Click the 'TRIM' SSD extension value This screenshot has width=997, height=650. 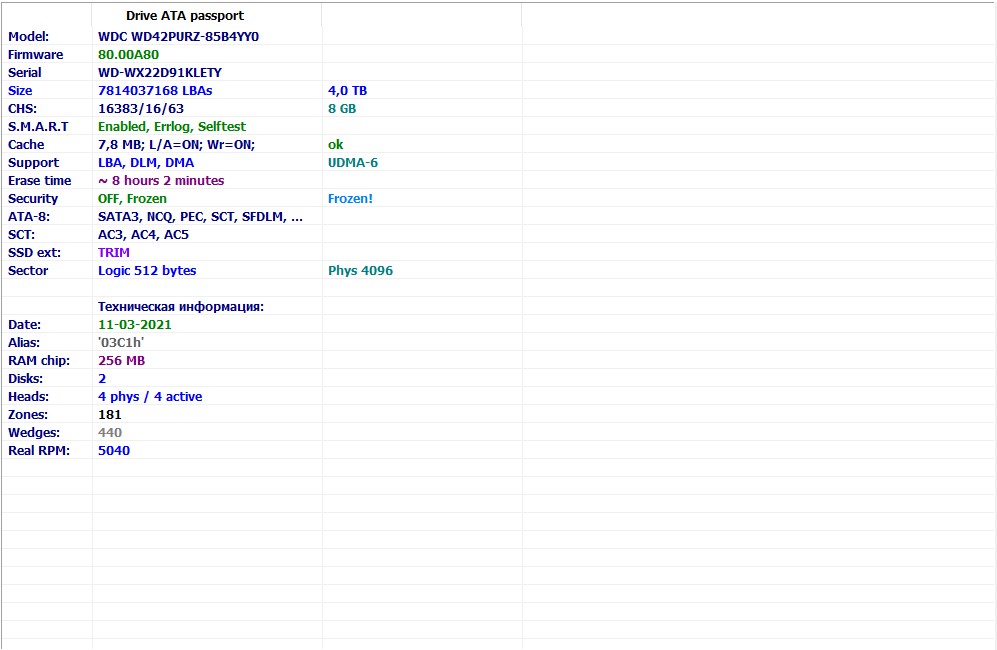[114, 252]
